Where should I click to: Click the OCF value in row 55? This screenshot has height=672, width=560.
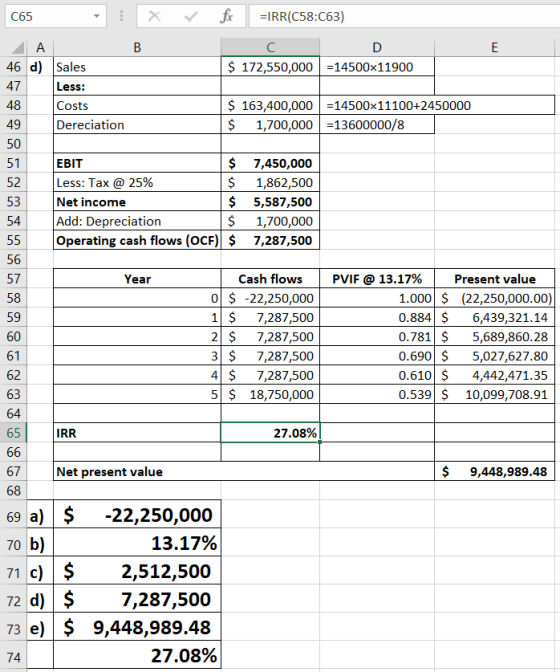[270, 240]
